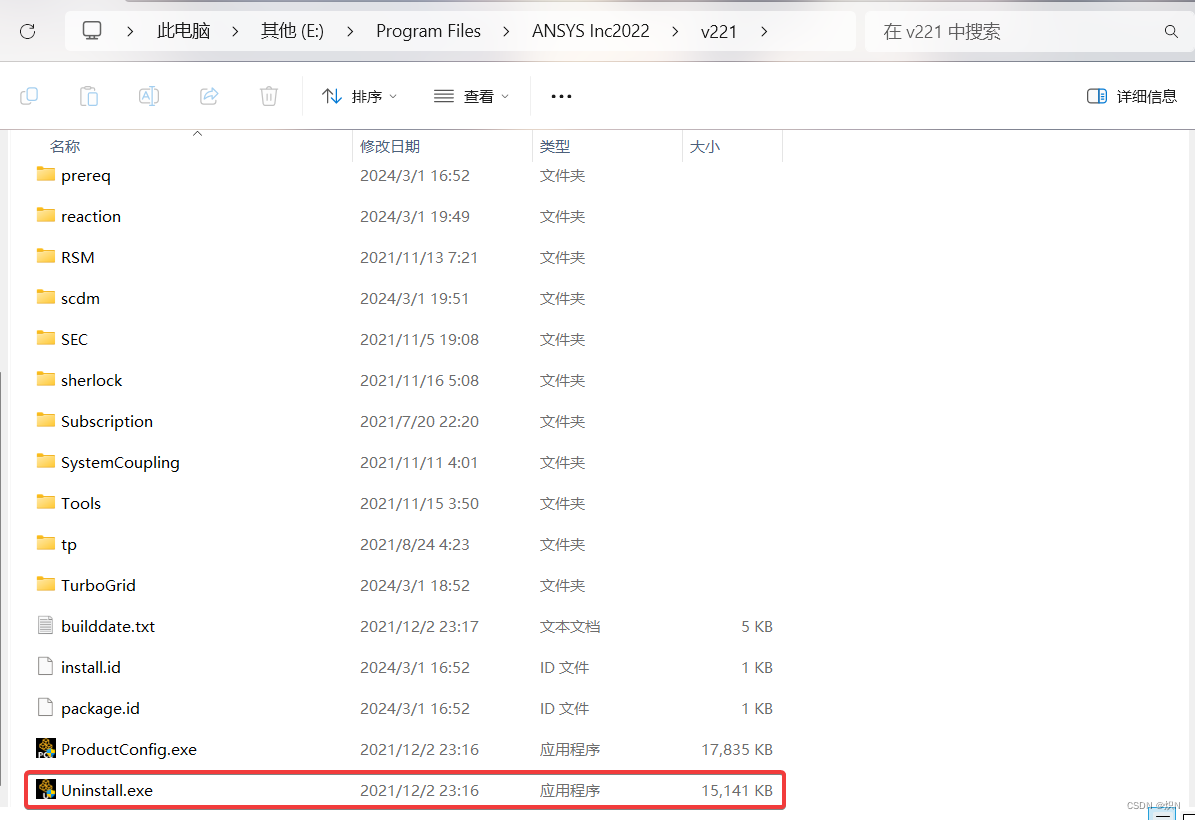Expand chevron after ANSYS Inc2022
The height and width of the screenshot is (820, 1195).
click(674, 31)
